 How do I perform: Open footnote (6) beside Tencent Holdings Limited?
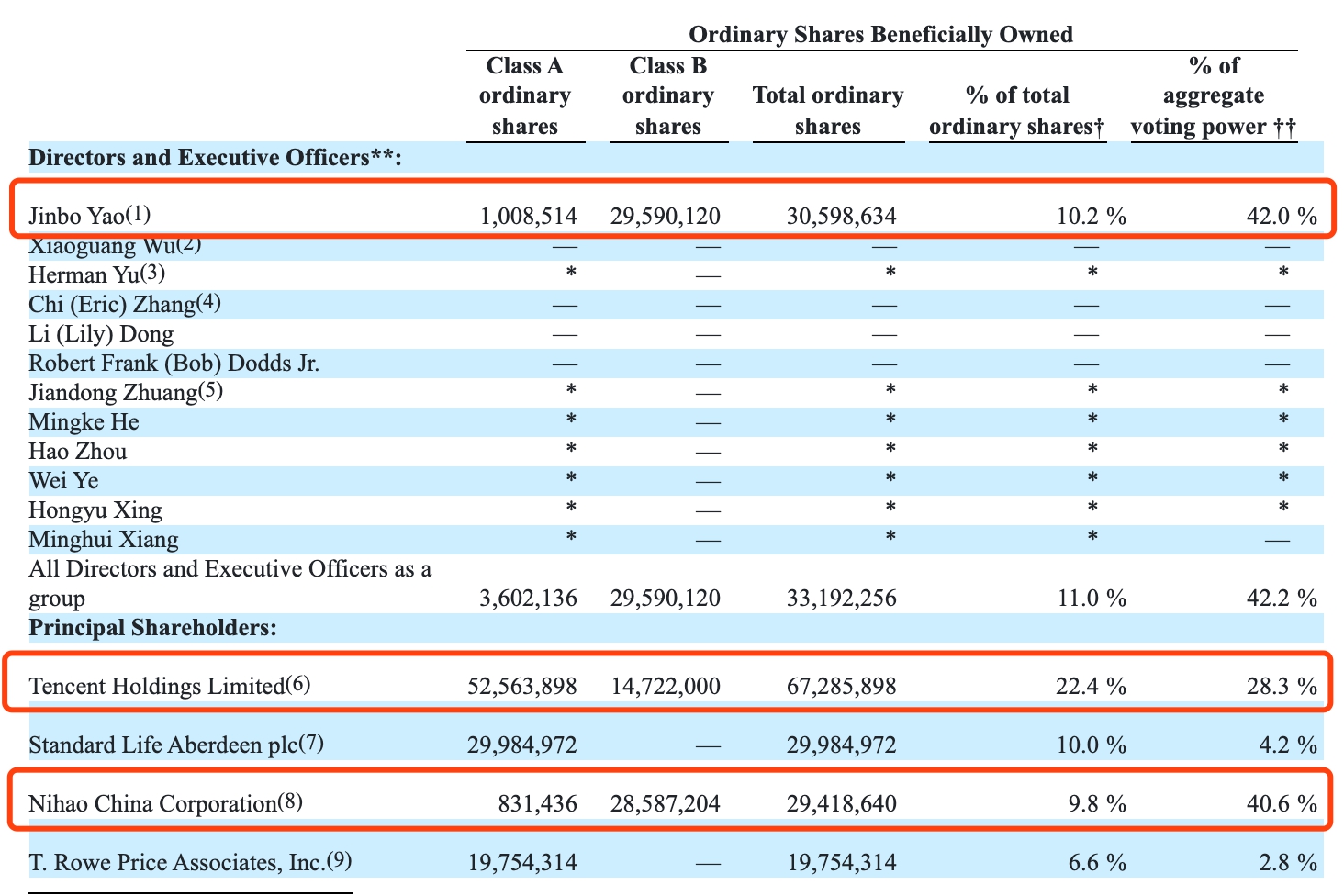[298, 684]
